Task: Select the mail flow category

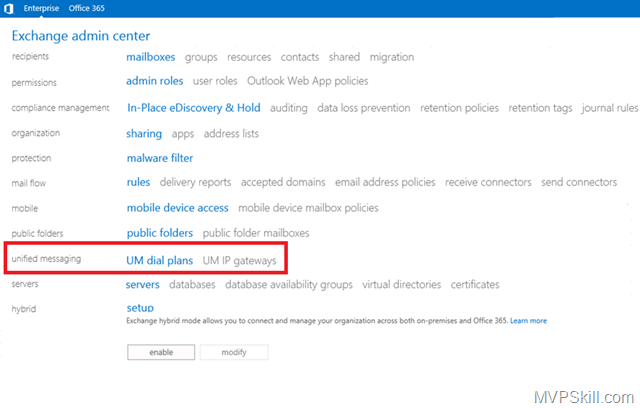Action: tap(29, 183)
